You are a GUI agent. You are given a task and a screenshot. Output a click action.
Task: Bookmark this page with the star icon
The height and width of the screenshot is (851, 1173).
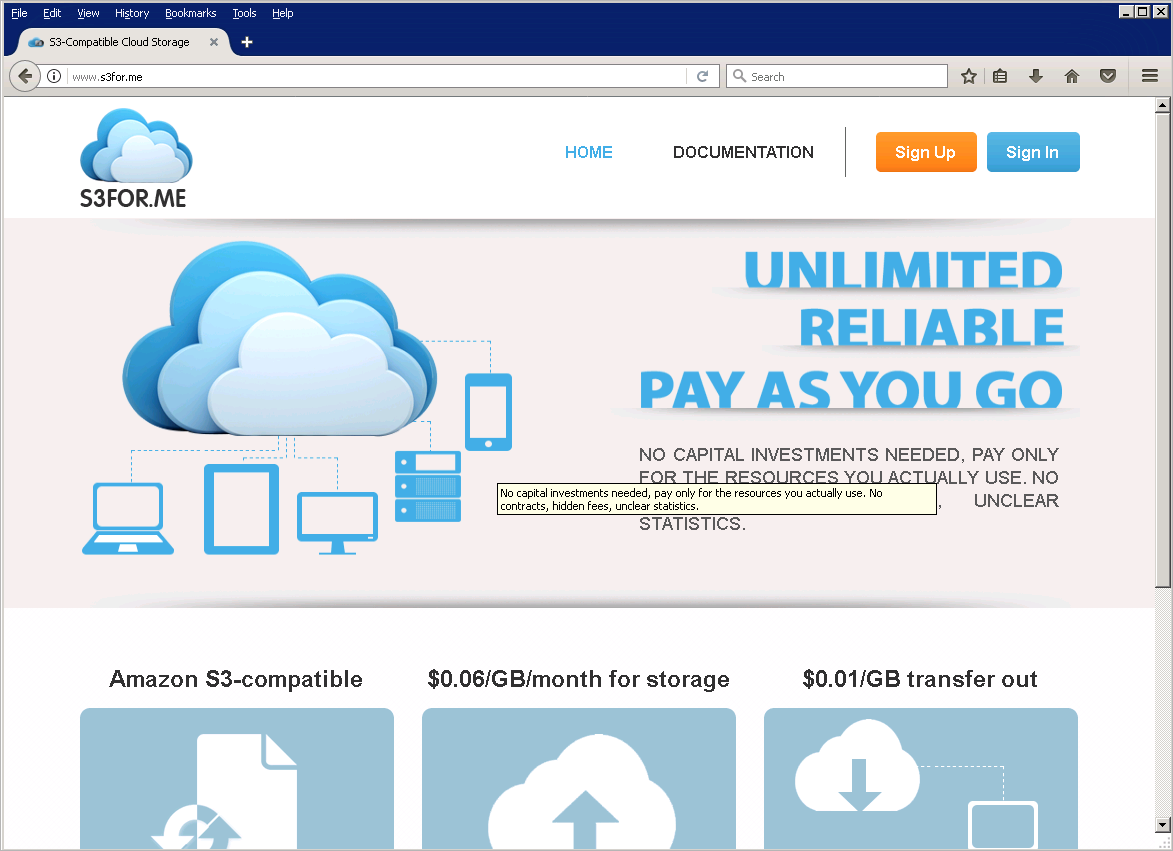[969, 76]
